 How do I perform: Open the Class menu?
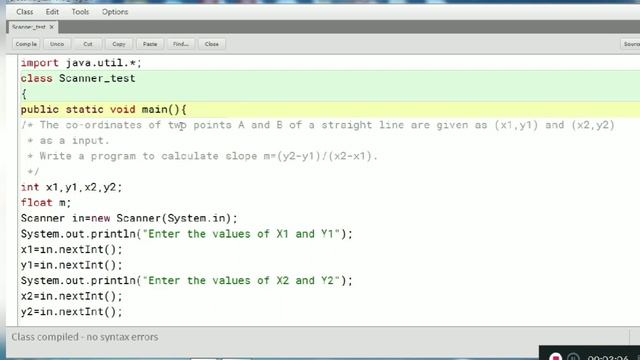[24, 12]
